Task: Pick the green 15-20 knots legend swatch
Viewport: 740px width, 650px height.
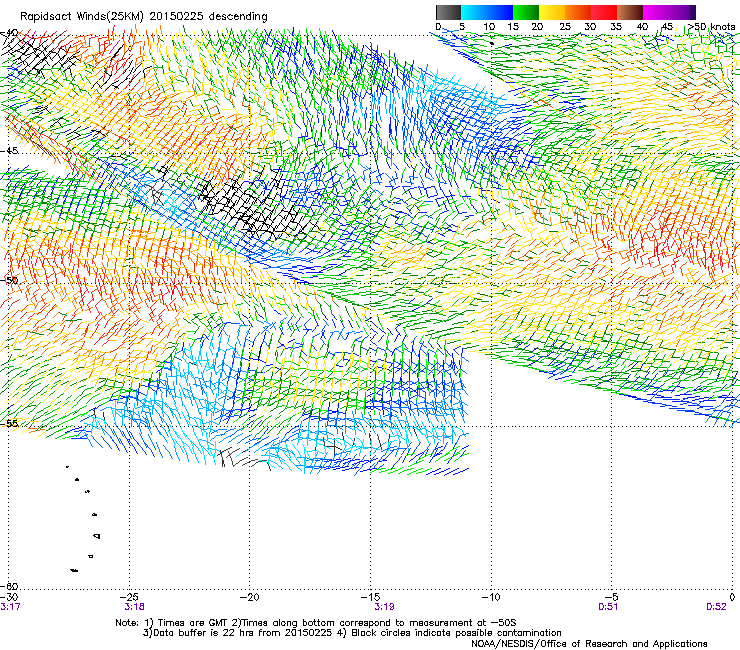Action: click(526, 12)
